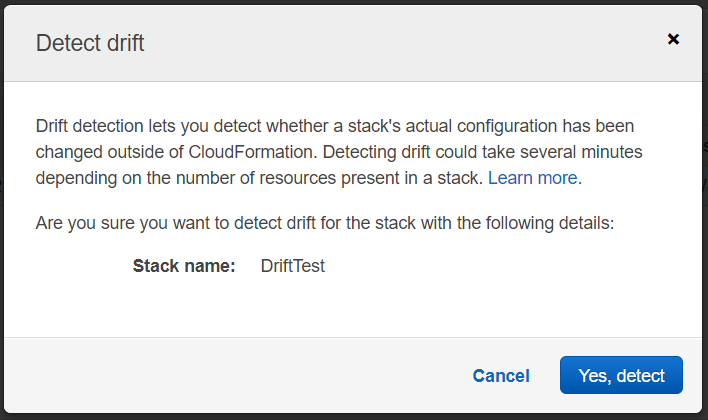Select the DriftTest stack name value
The height and width of the screenshot is (420, 708).
click(x=292, y=266)
